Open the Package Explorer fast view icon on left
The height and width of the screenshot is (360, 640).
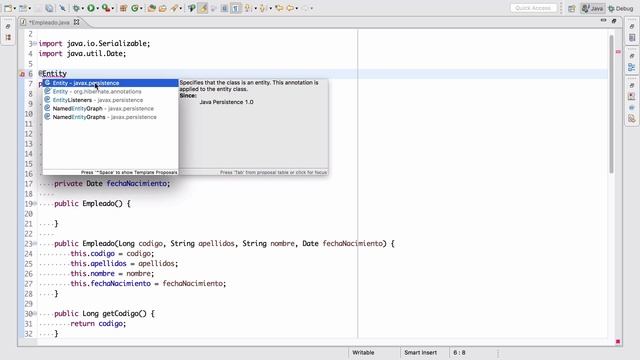(8, 37)
